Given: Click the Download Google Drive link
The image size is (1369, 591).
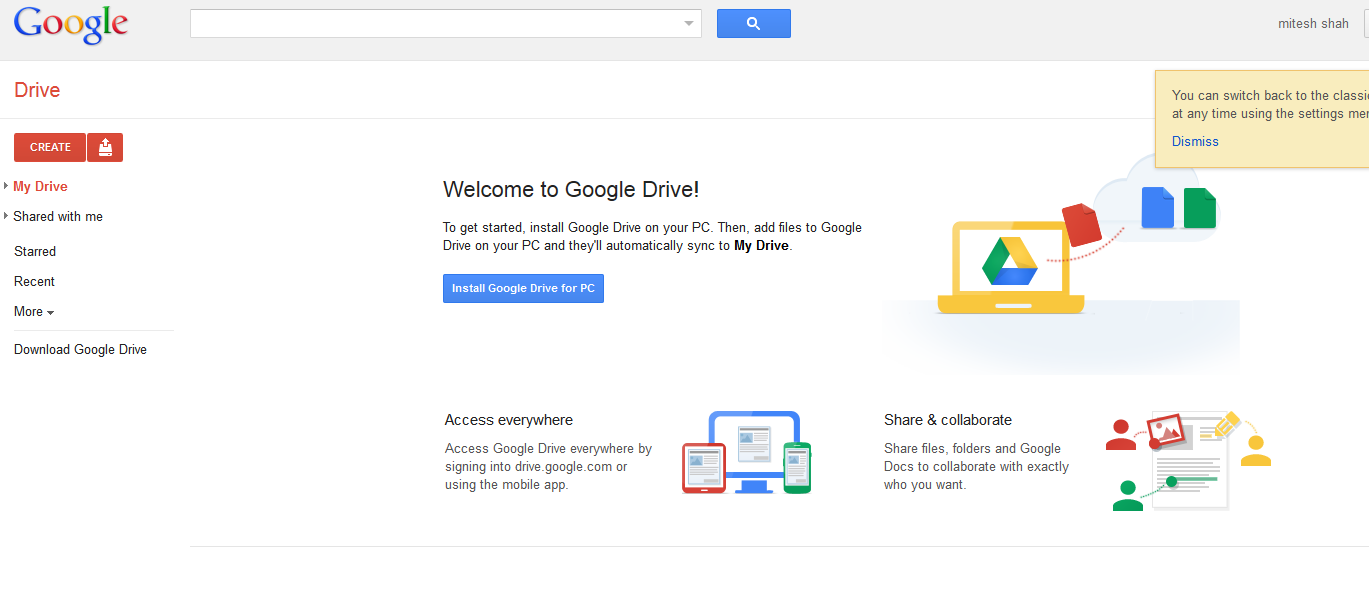Looking at the screenshot, I should pyautogui.click(x=80, y=349).
